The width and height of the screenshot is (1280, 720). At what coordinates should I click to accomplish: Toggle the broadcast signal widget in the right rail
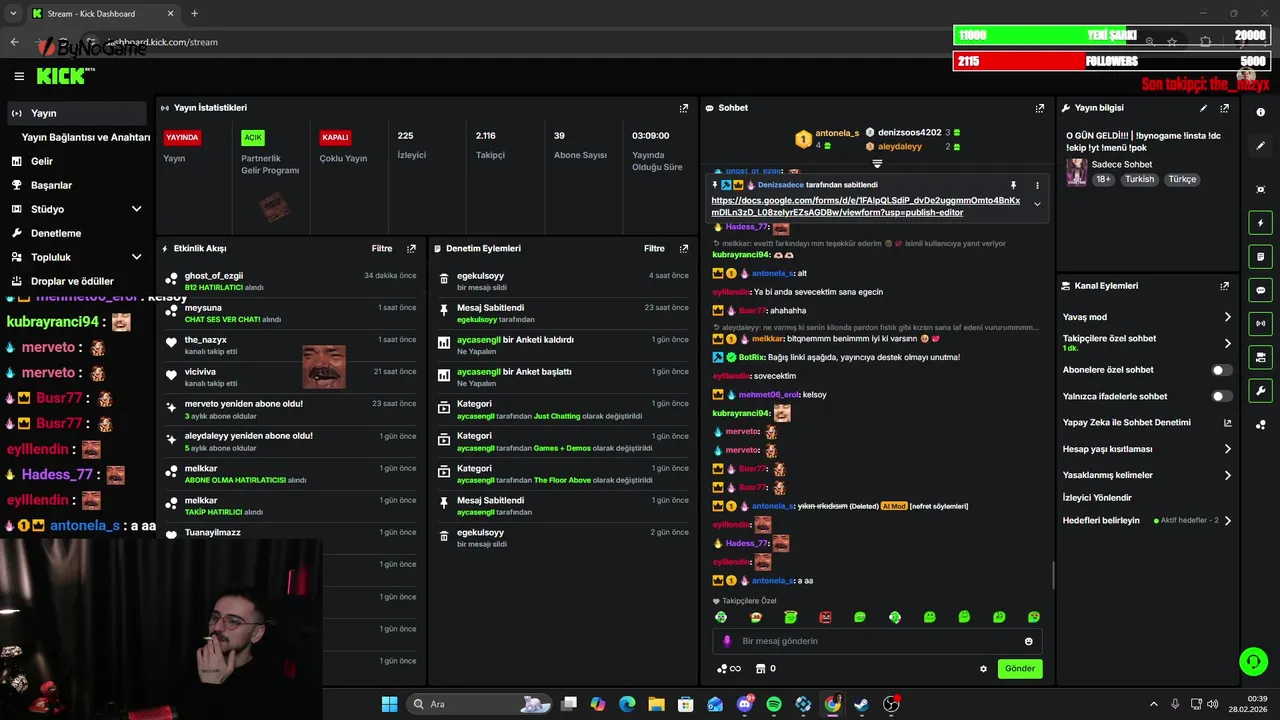click(1260, 323)
